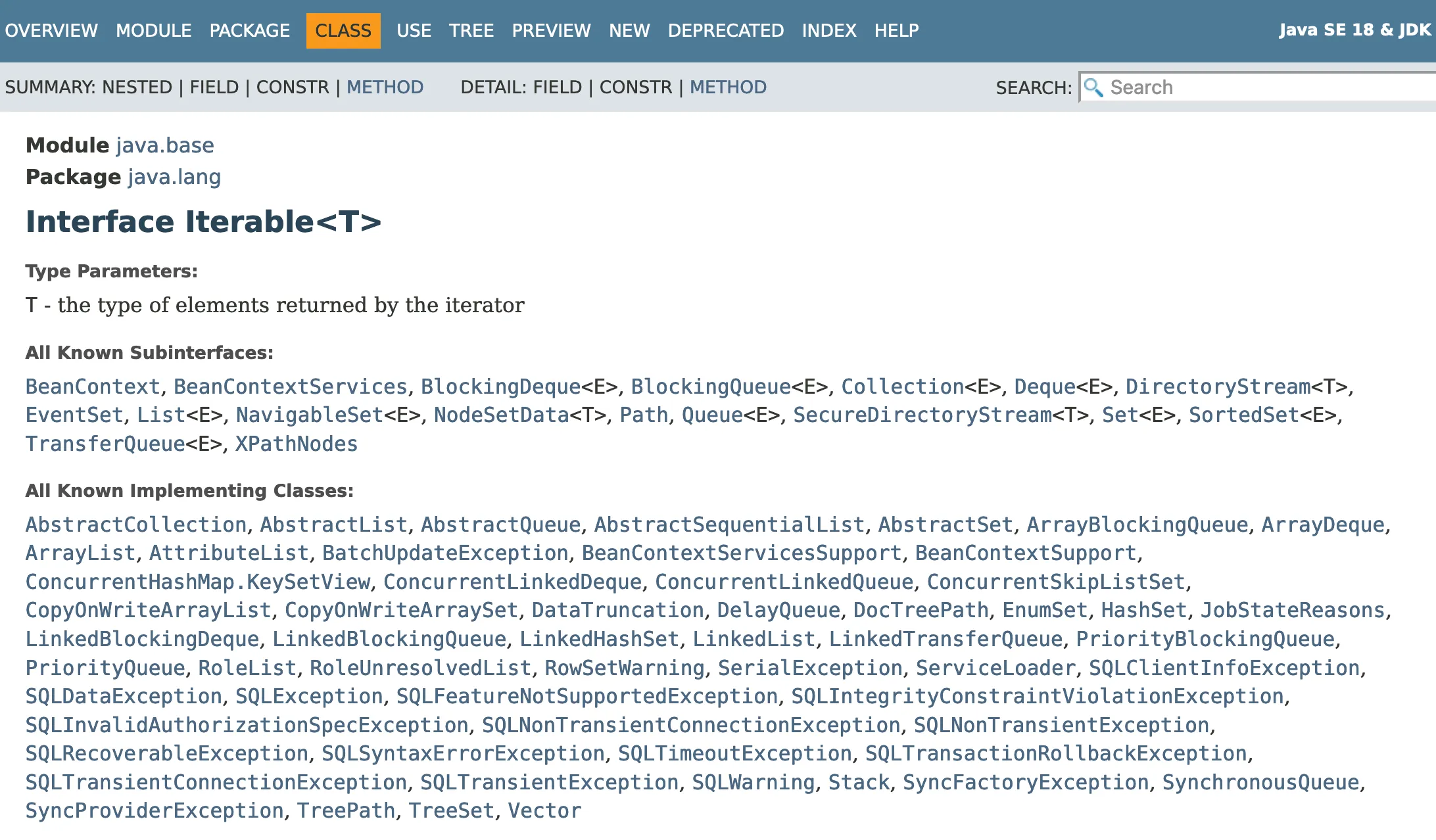1436x840 pixels.
Task: Open the Collection interface link
Action: point(903,386)
